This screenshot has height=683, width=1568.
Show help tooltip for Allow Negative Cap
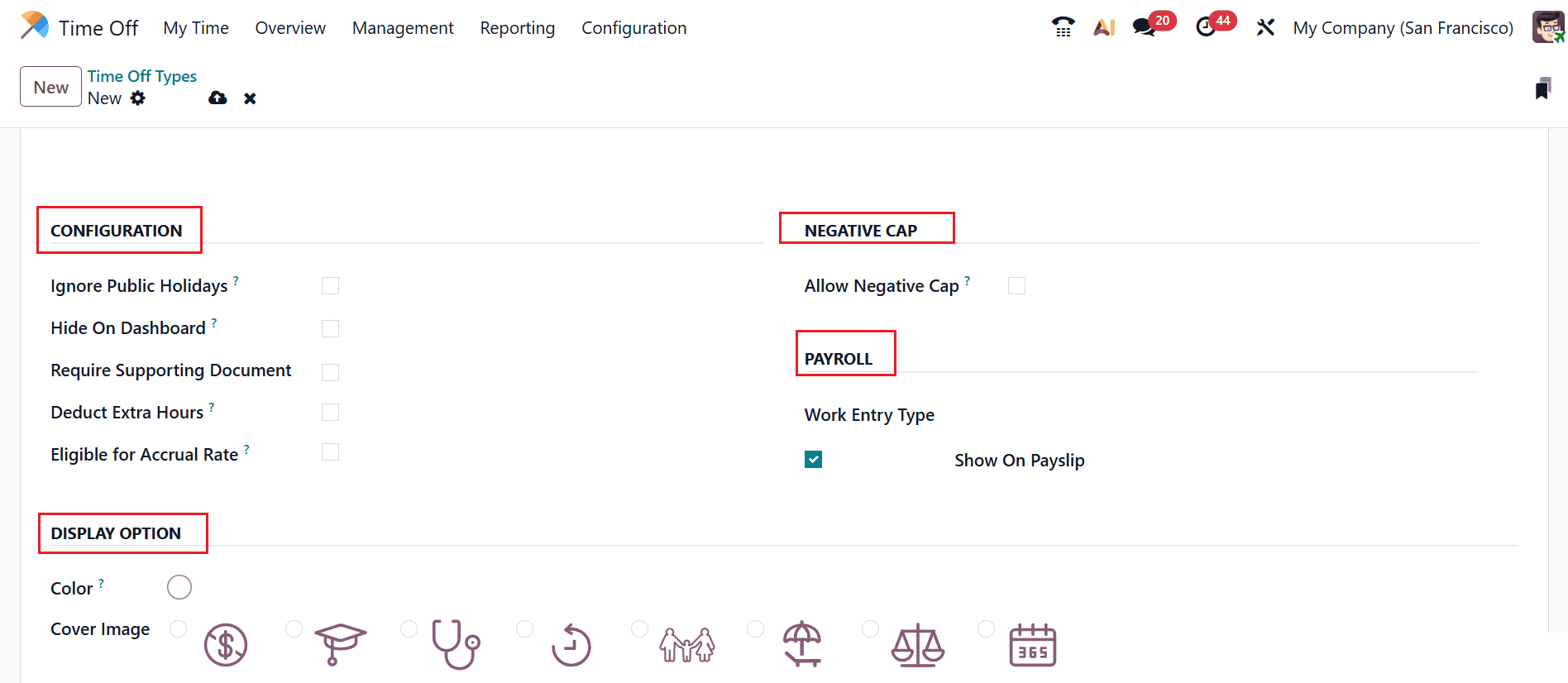click(x=968, y=280)
